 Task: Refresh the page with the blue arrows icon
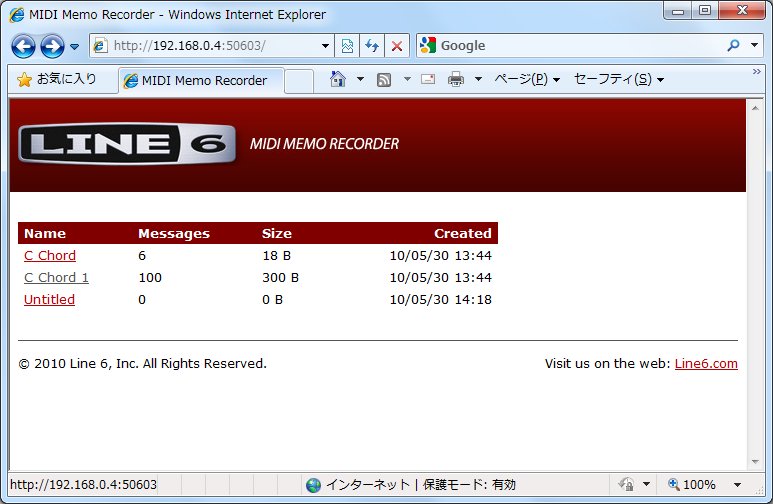point(372,46)
